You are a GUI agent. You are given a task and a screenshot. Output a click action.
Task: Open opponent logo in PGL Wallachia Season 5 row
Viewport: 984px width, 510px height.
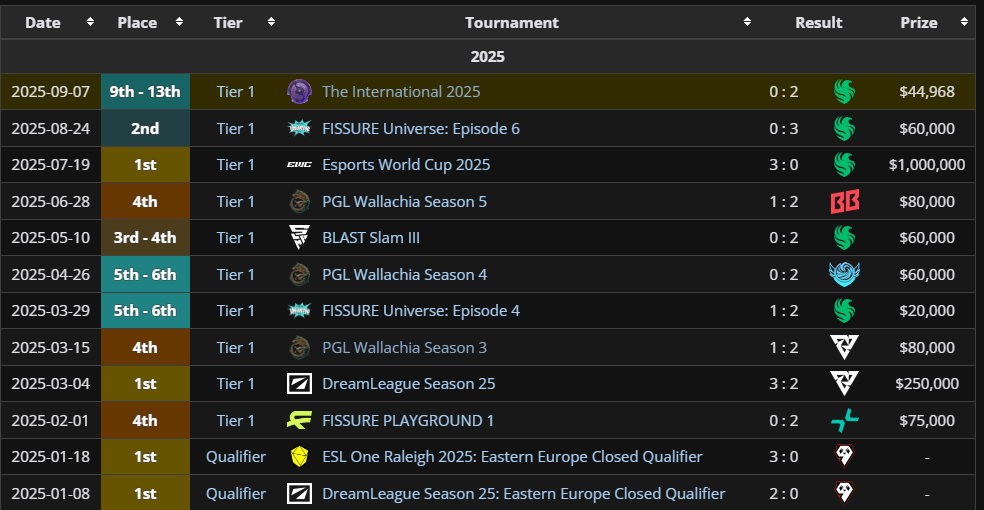point(844,202)
